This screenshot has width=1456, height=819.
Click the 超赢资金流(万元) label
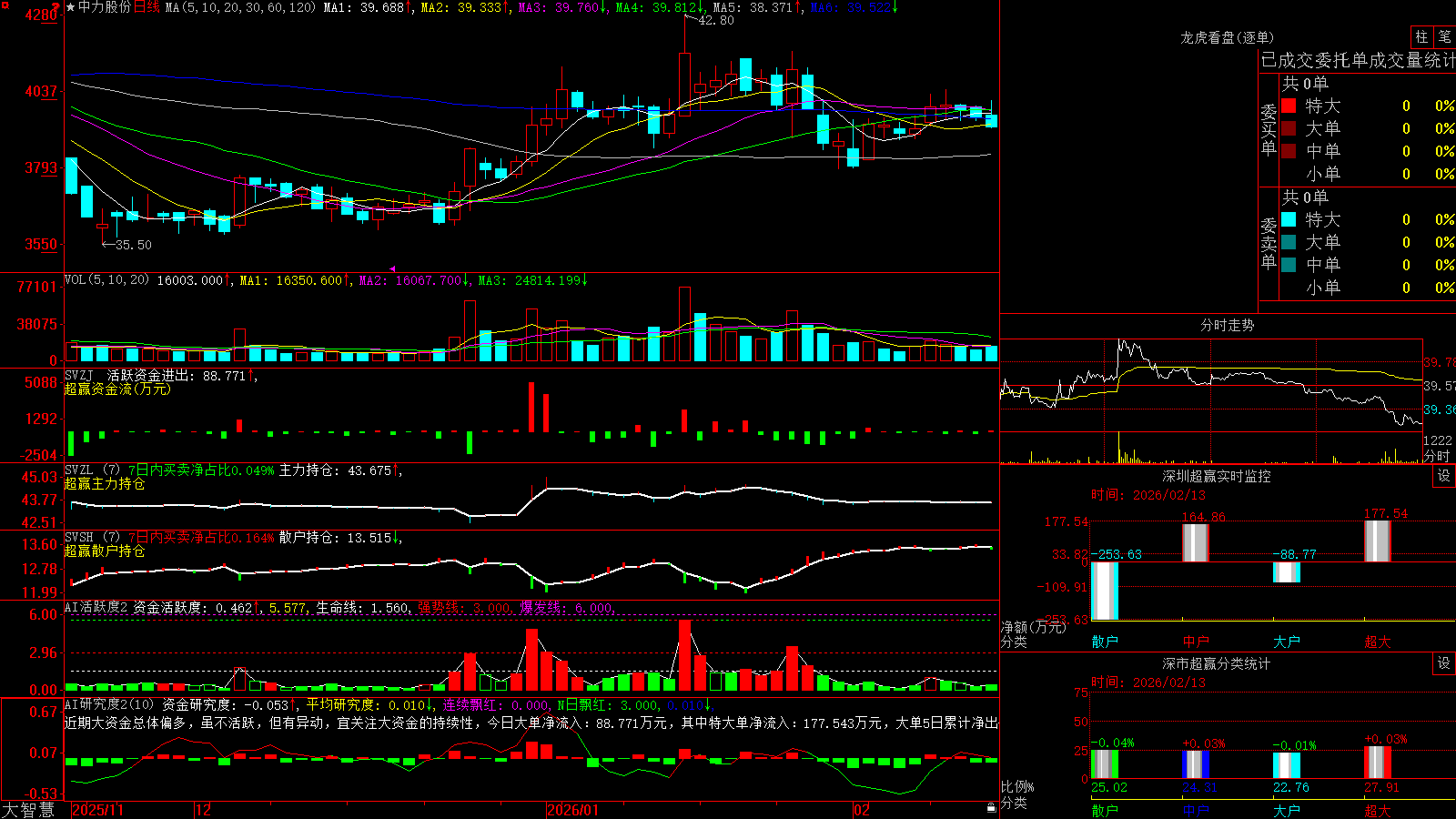tap(117, 389)
